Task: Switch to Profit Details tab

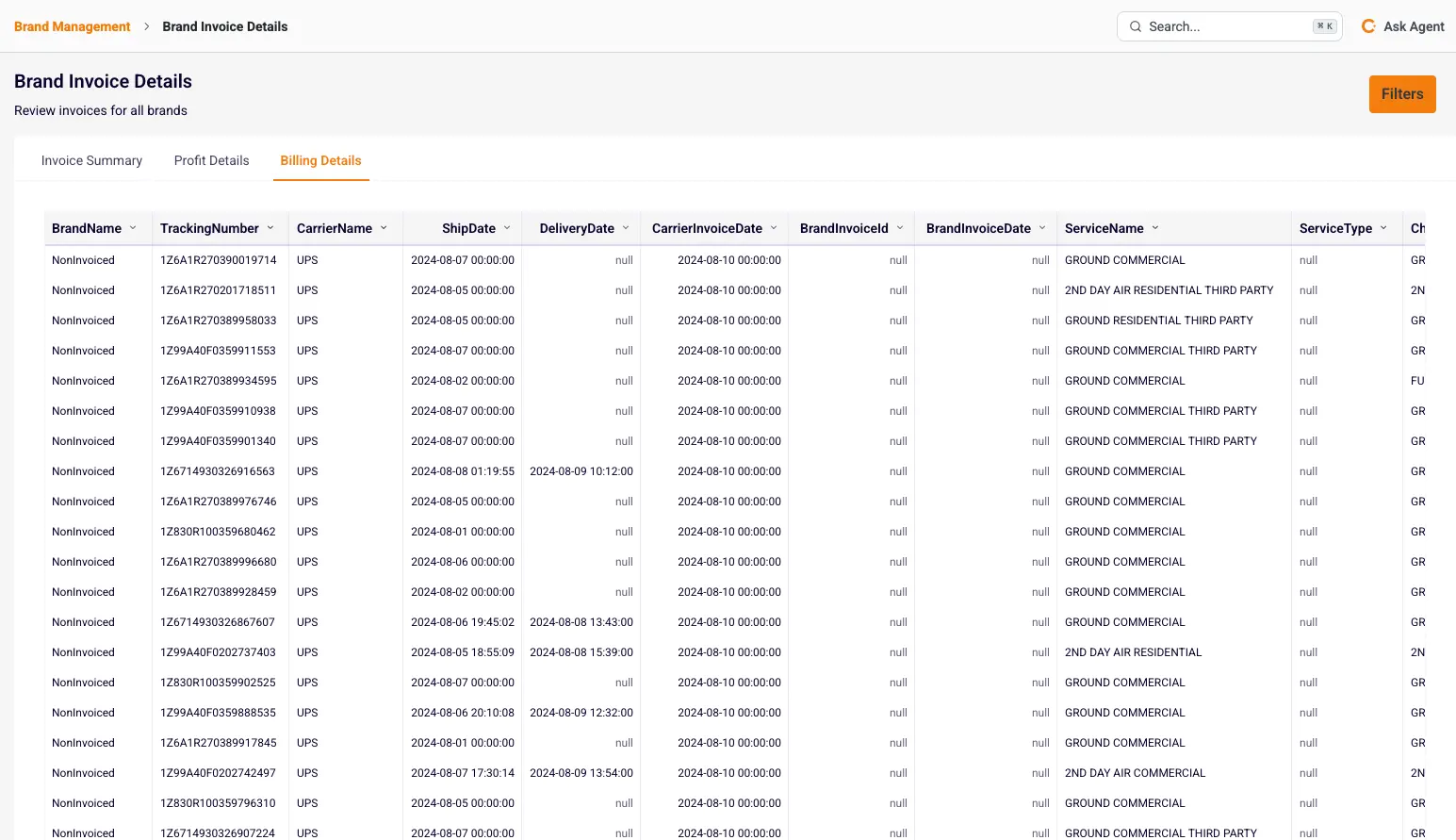Action: pyautogui.click(x=211, y=160)
